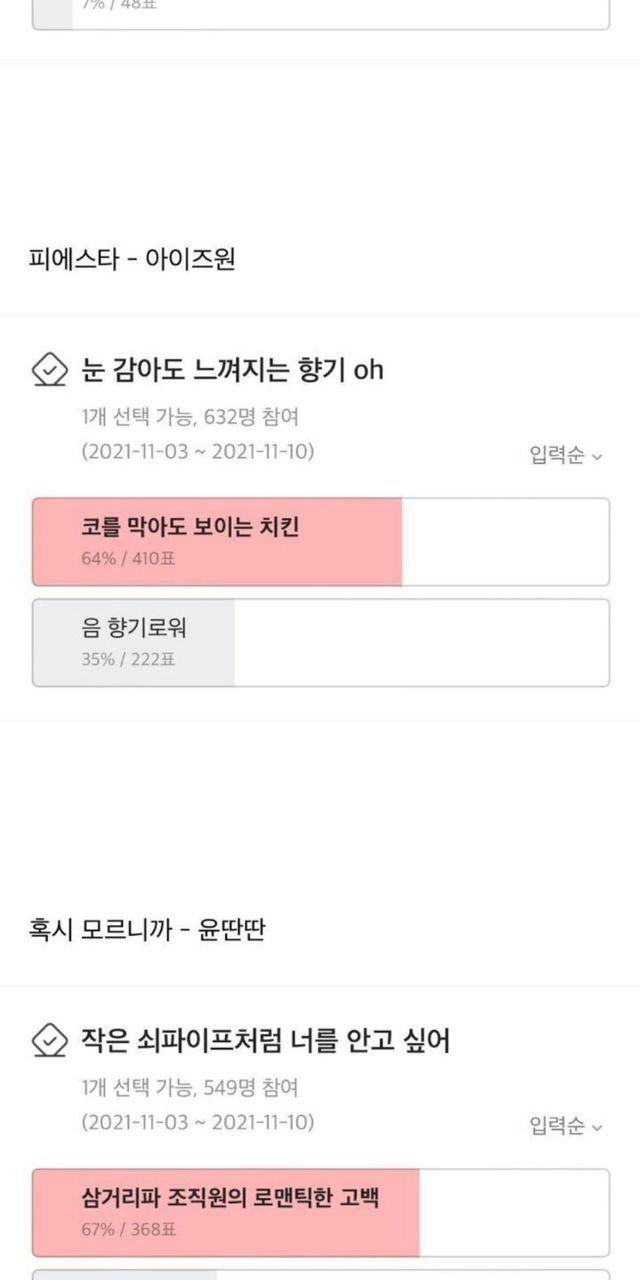The width and height of the screenshot is (640, 1280).
Task: Vote for "코를 막아도 보이는 치킨" option
Action: click(320, 541)
